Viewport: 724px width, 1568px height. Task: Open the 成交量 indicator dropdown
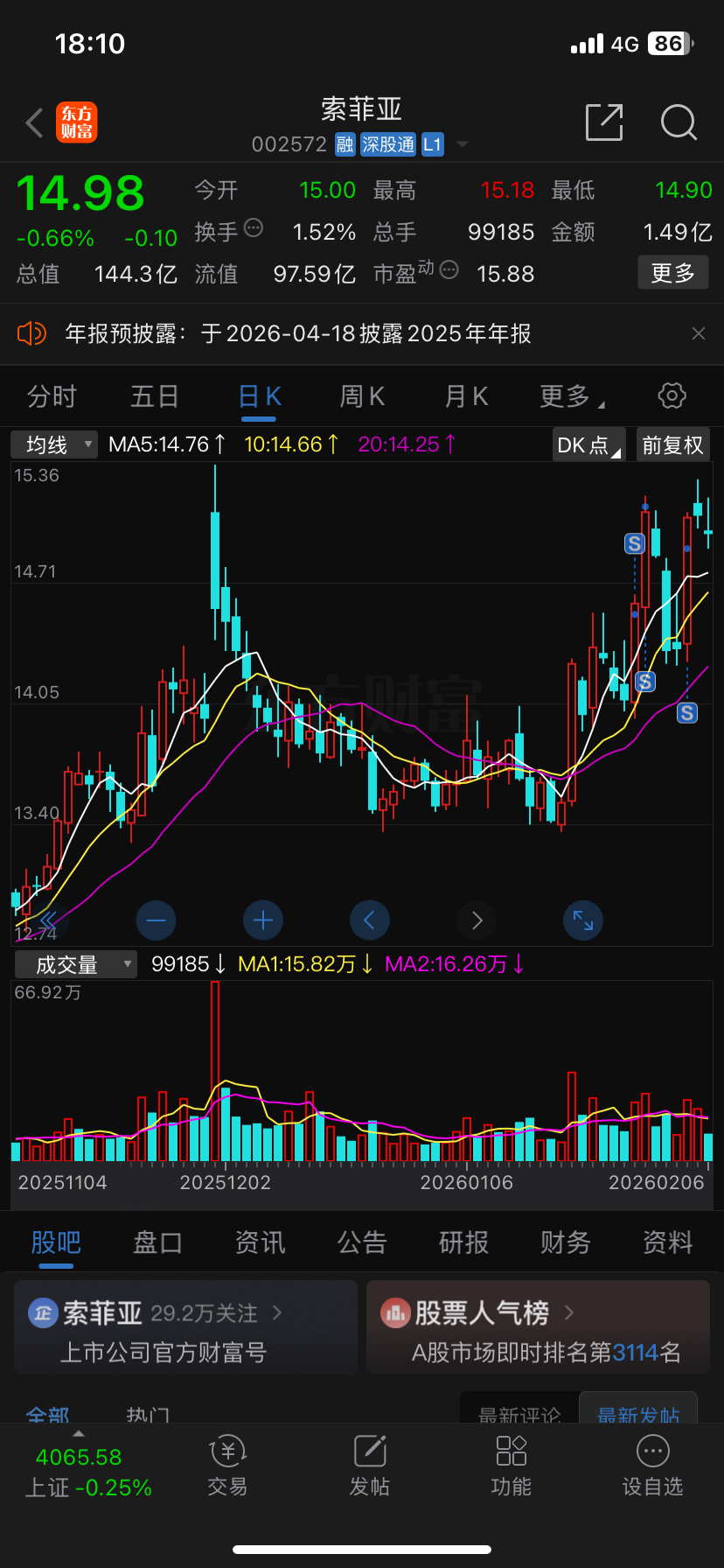coord(76,964)
